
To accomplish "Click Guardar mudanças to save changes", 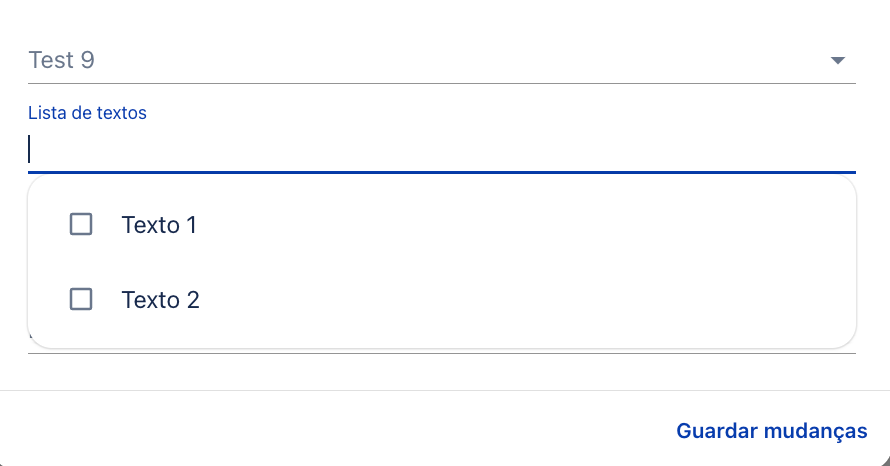I will pos(771,431).
